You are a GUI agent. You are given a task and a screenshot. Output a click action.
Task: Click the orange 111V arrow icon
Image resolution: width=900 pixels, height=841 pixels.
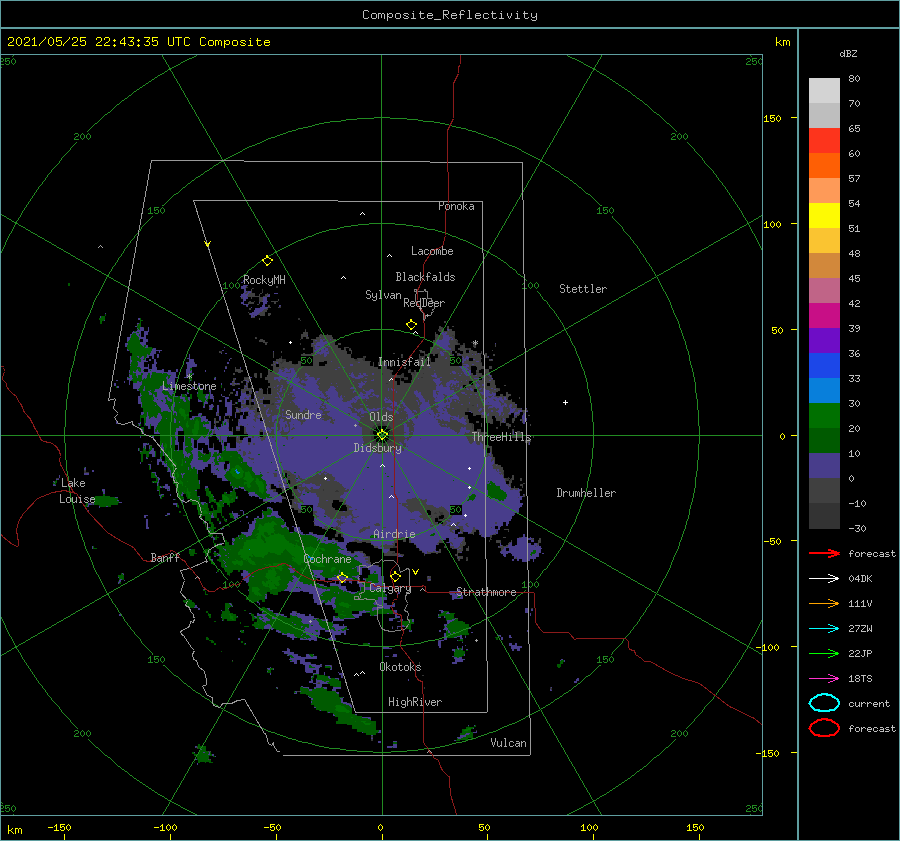tap(824, 603)
